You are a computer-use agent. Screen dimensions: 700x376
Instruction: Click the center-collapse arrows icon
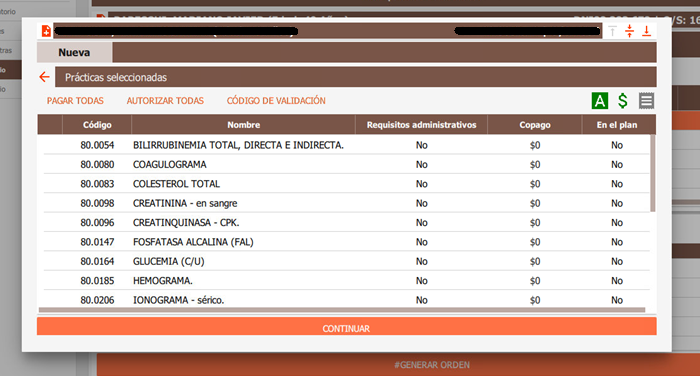[x=629, y=31]
